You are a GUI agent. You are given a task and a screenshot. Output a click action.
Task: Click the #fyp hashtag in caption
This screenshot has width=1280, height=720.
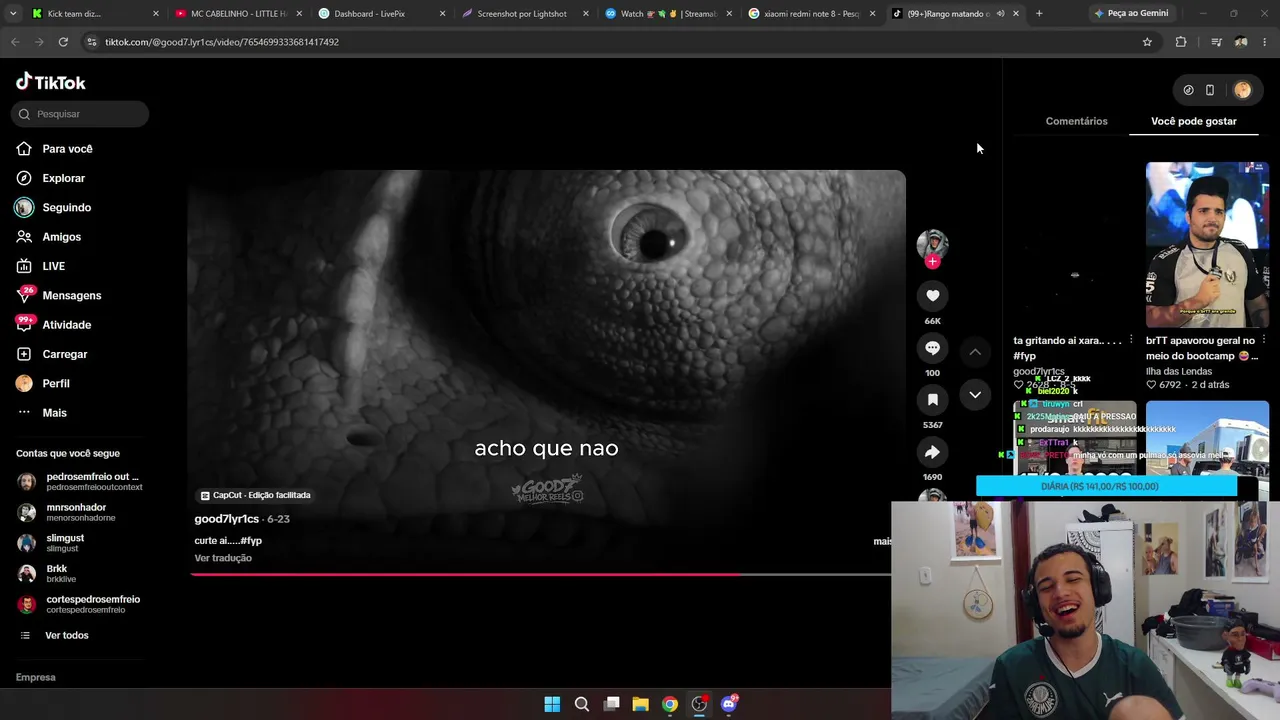pyautogui.click(x=251, y=541)
